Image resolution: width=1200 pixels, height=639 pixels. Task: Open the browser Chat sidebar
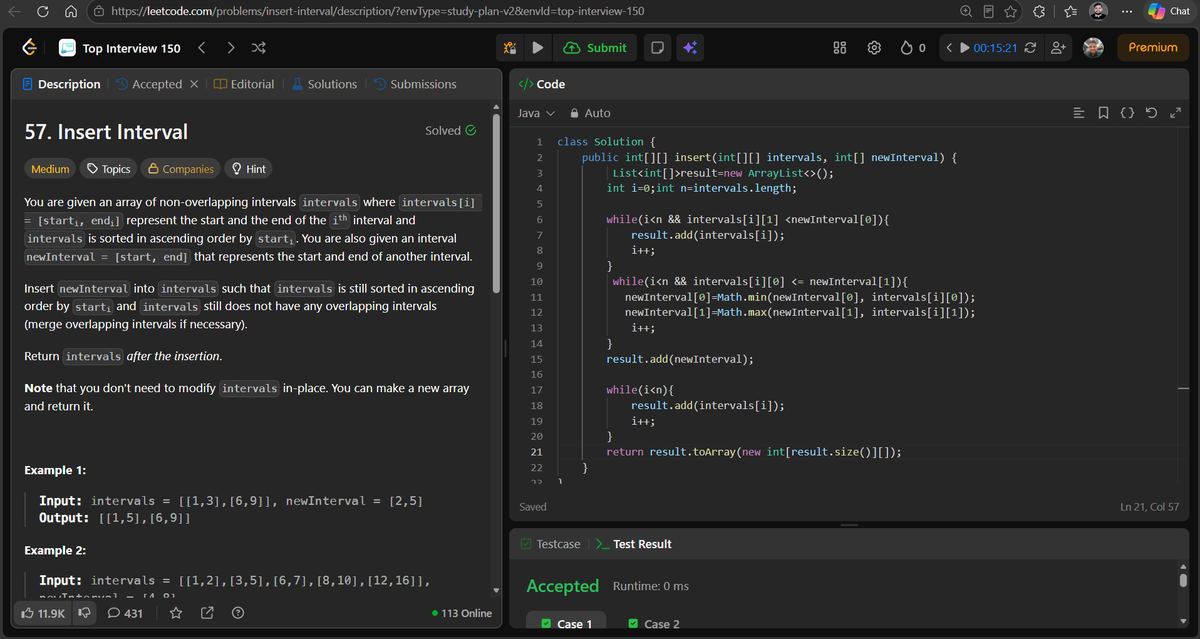1169,11
